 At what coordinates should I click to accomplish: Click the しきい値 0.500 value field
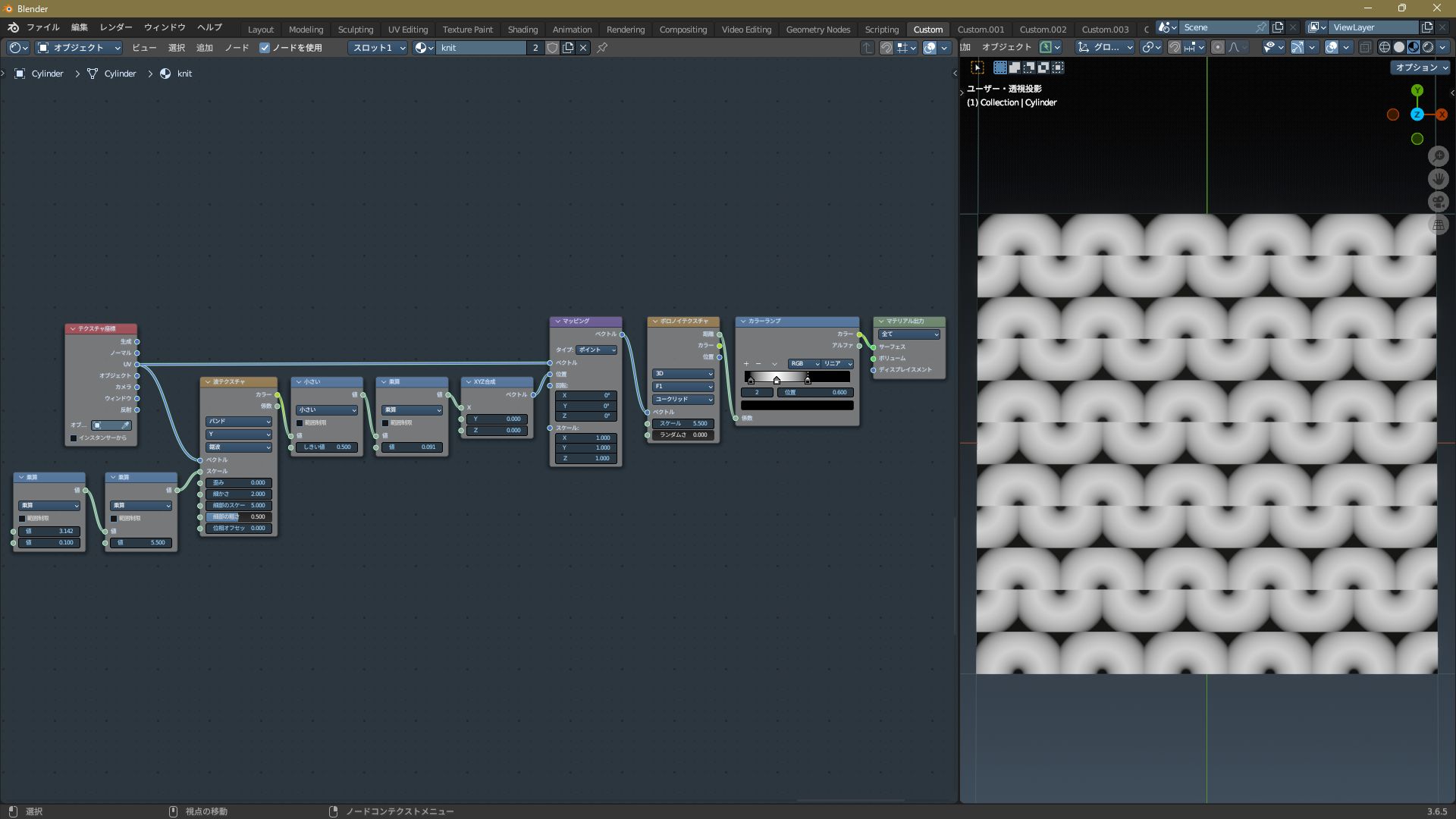(x=326, y=447)
